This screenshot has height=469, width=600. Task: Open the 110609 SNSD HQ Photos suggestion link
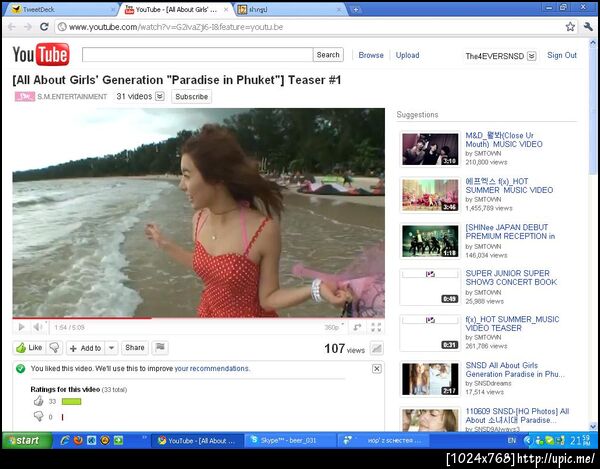[517, 415]
